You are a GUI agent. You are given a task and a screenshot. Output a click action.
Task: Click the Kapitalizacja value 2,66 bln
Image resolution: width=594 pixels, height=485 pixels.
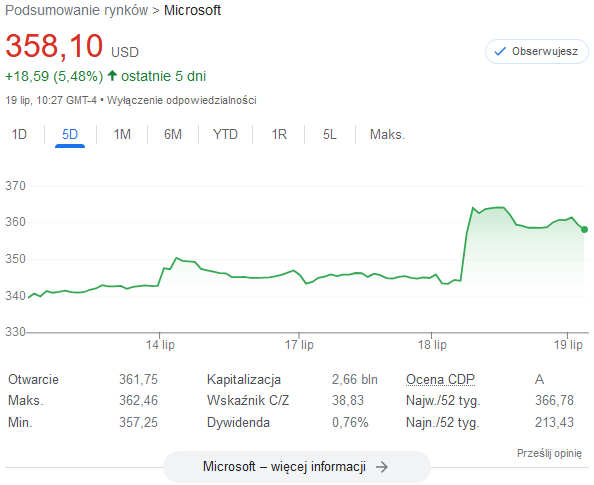(355, 379)
